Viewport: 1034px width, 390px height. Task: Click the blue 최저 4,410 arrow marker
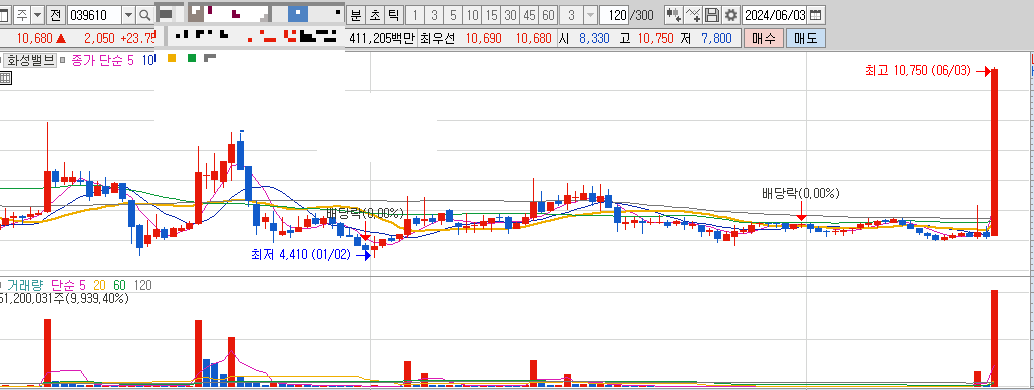[363, 255]
